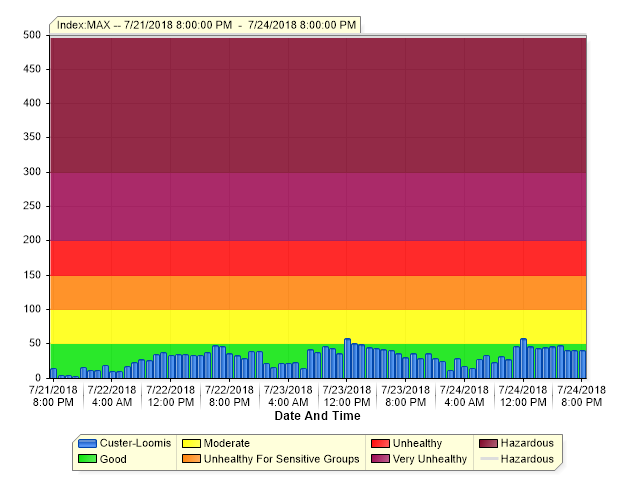Click the 7/22/2018 8:00 PM axis label
Screen dimensions: 640x480
tap(229, 396)
